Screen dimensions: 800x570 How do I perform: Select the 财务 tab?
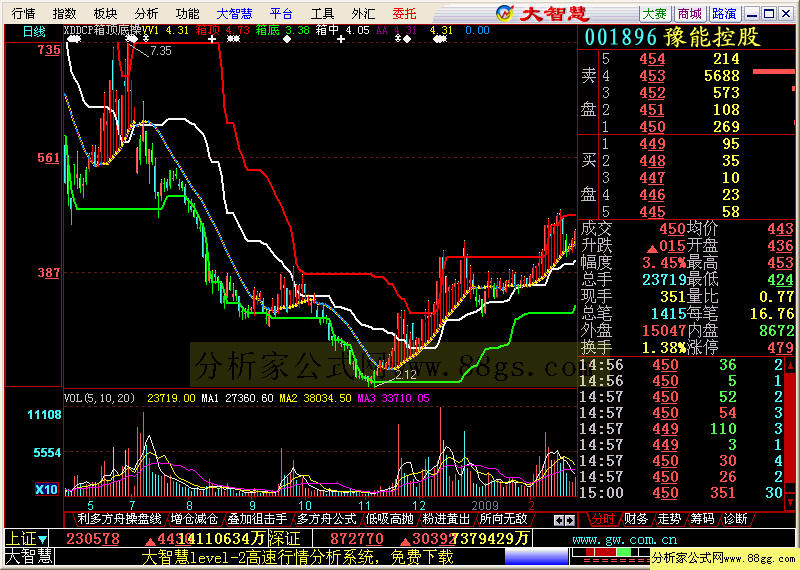pos(636,519)
